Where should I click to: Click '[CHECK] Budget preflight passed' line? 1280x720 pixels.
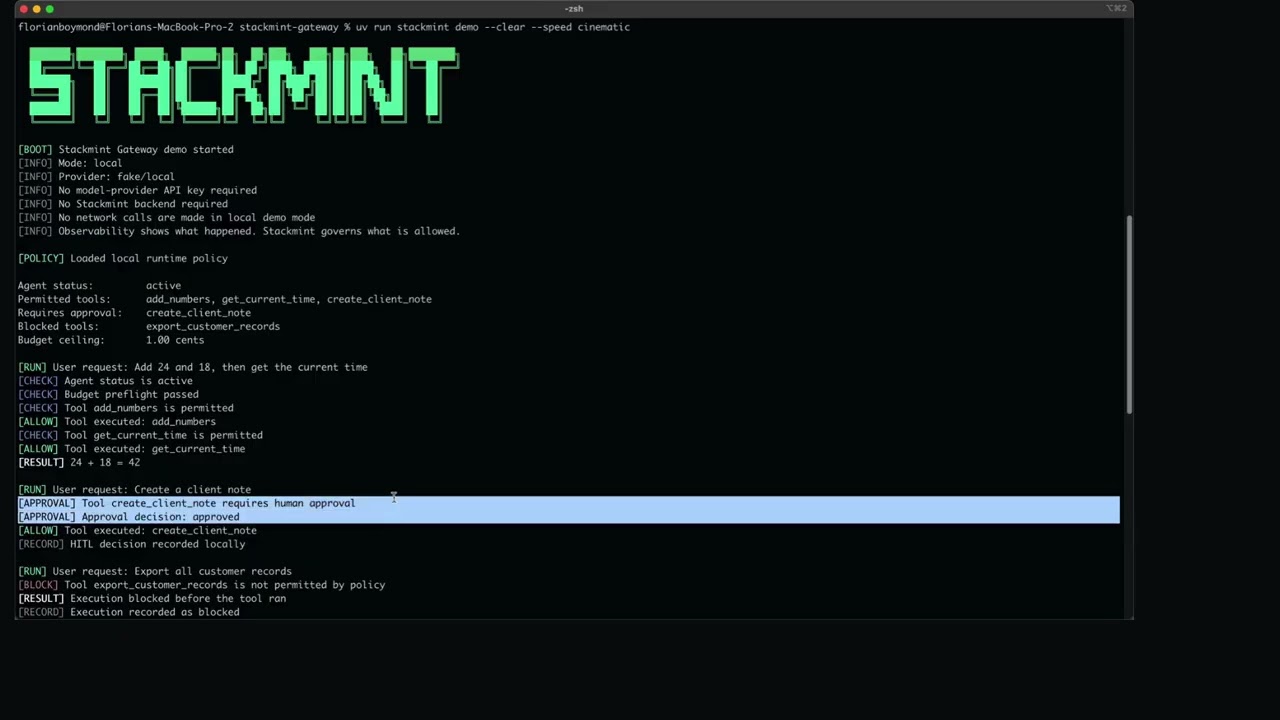pyautogui.click(x=108, y=394)
